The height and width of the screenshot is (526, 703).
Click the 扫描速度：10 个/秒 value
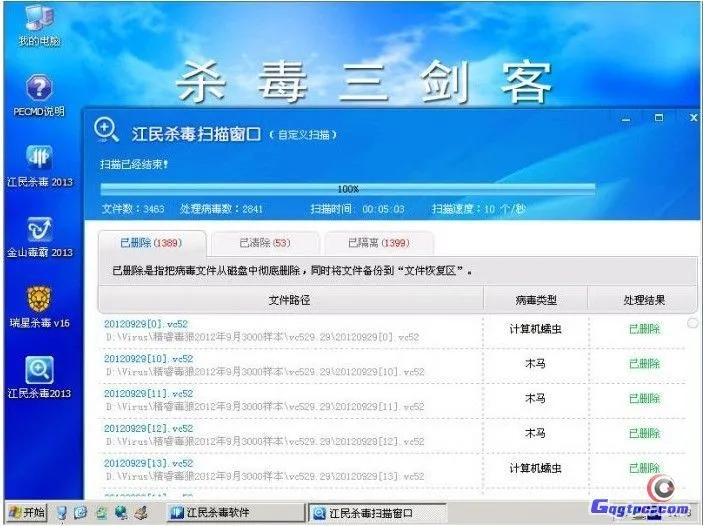pyautogui.click(x=478, y=209)
